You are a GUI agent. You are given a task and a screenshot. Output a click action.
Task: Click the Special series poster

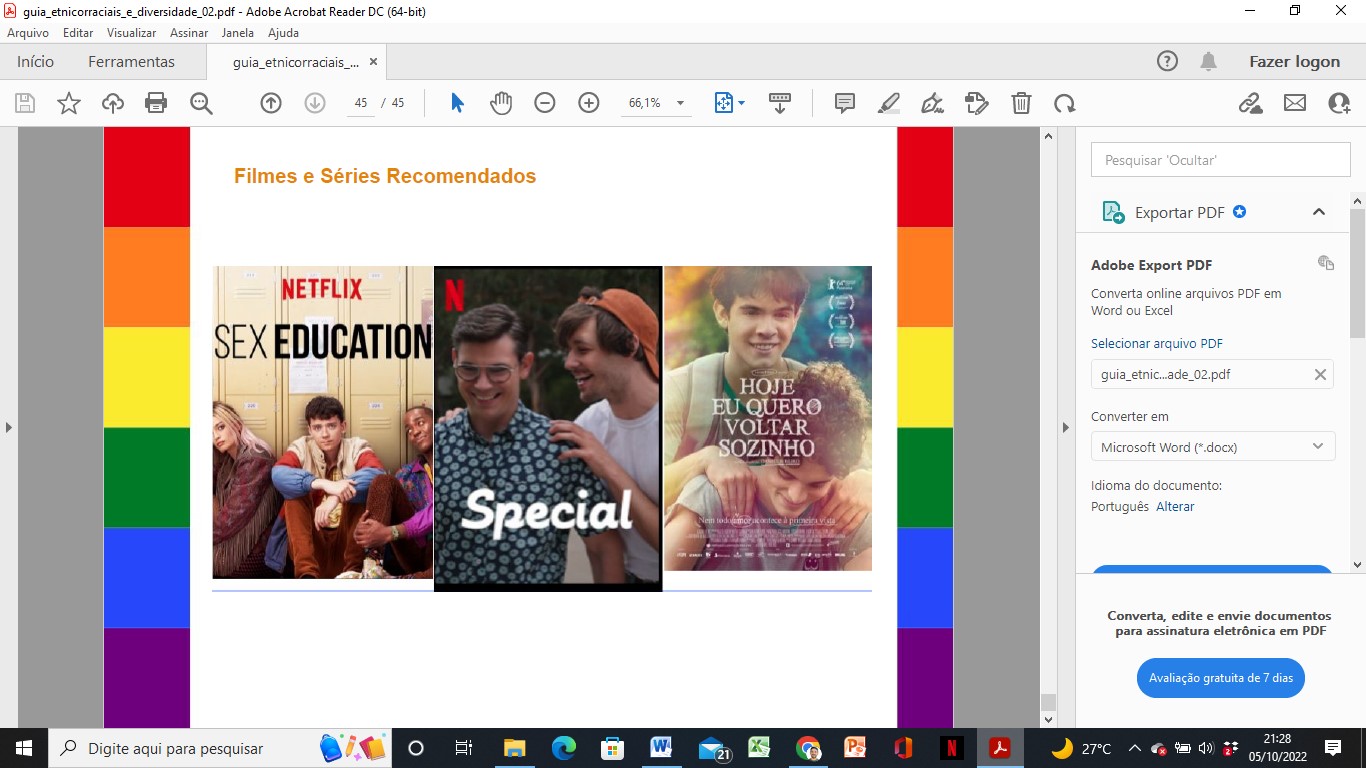(548, 428)
